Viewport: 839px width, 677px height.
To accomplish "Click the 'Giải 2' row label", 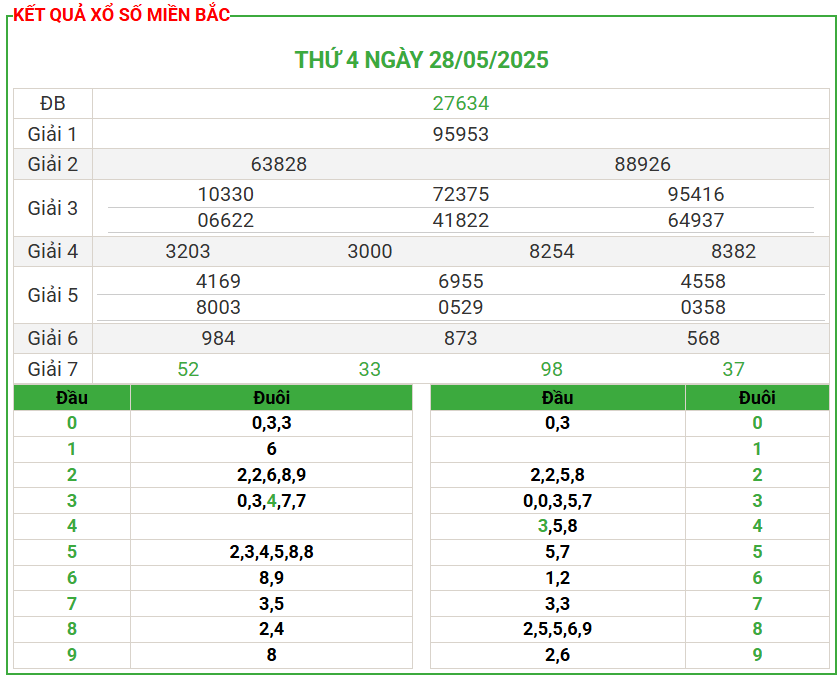I will (x=52, y=164).
